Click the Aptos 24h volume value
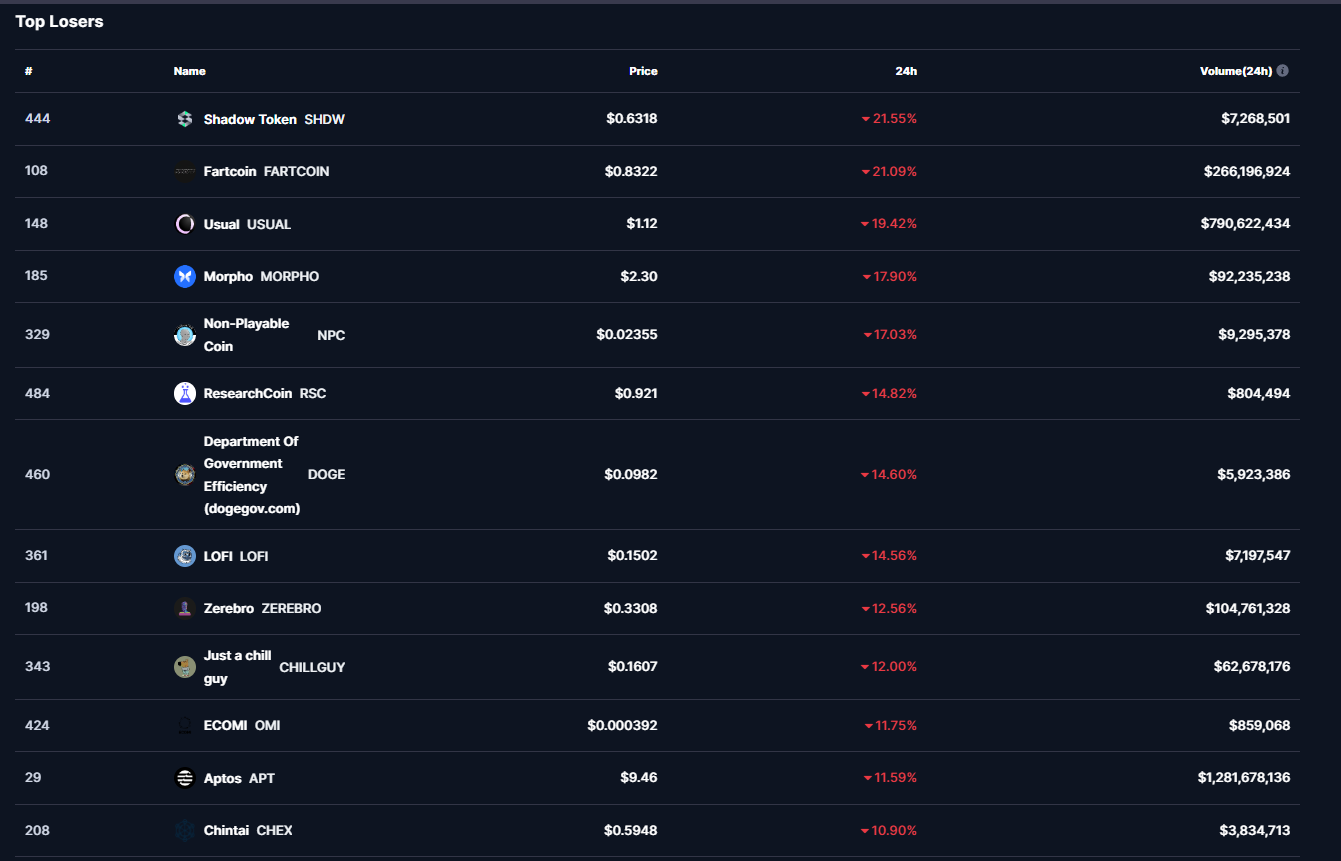The width and height of the screenshot is (1341, 861). [x=1243, y=777]
